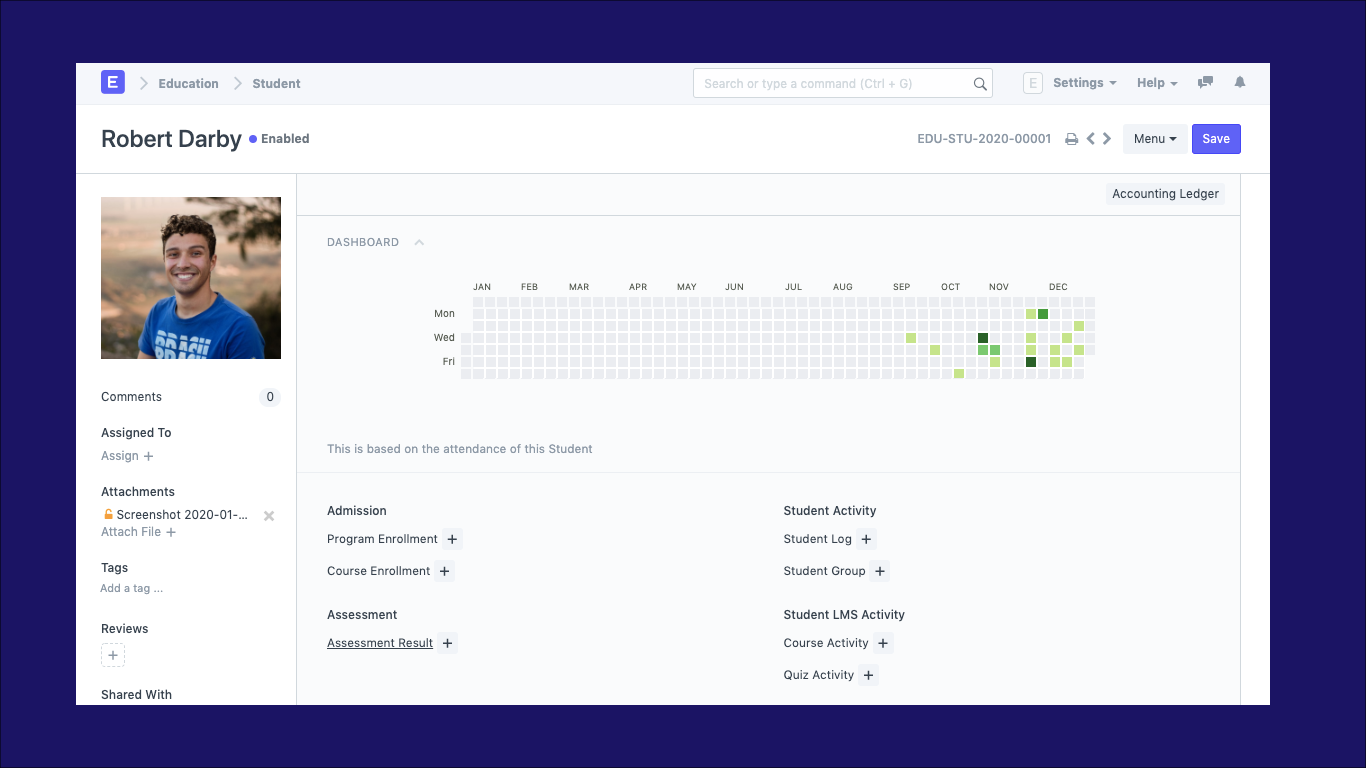Go to next student record arrow

click(1107, 139)
